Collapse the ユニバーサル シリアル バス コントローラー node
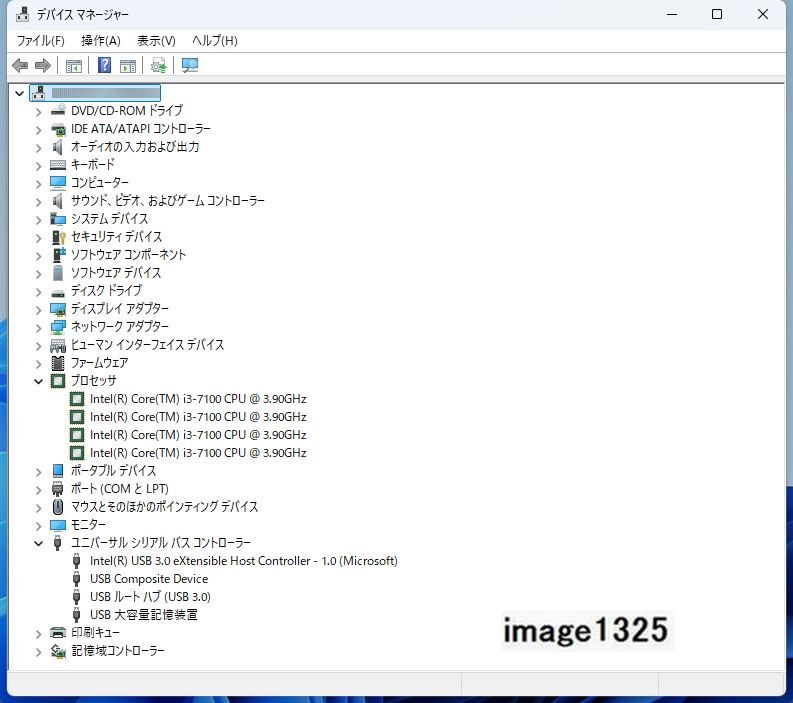The image size is (793, 703). coord(38,543)
